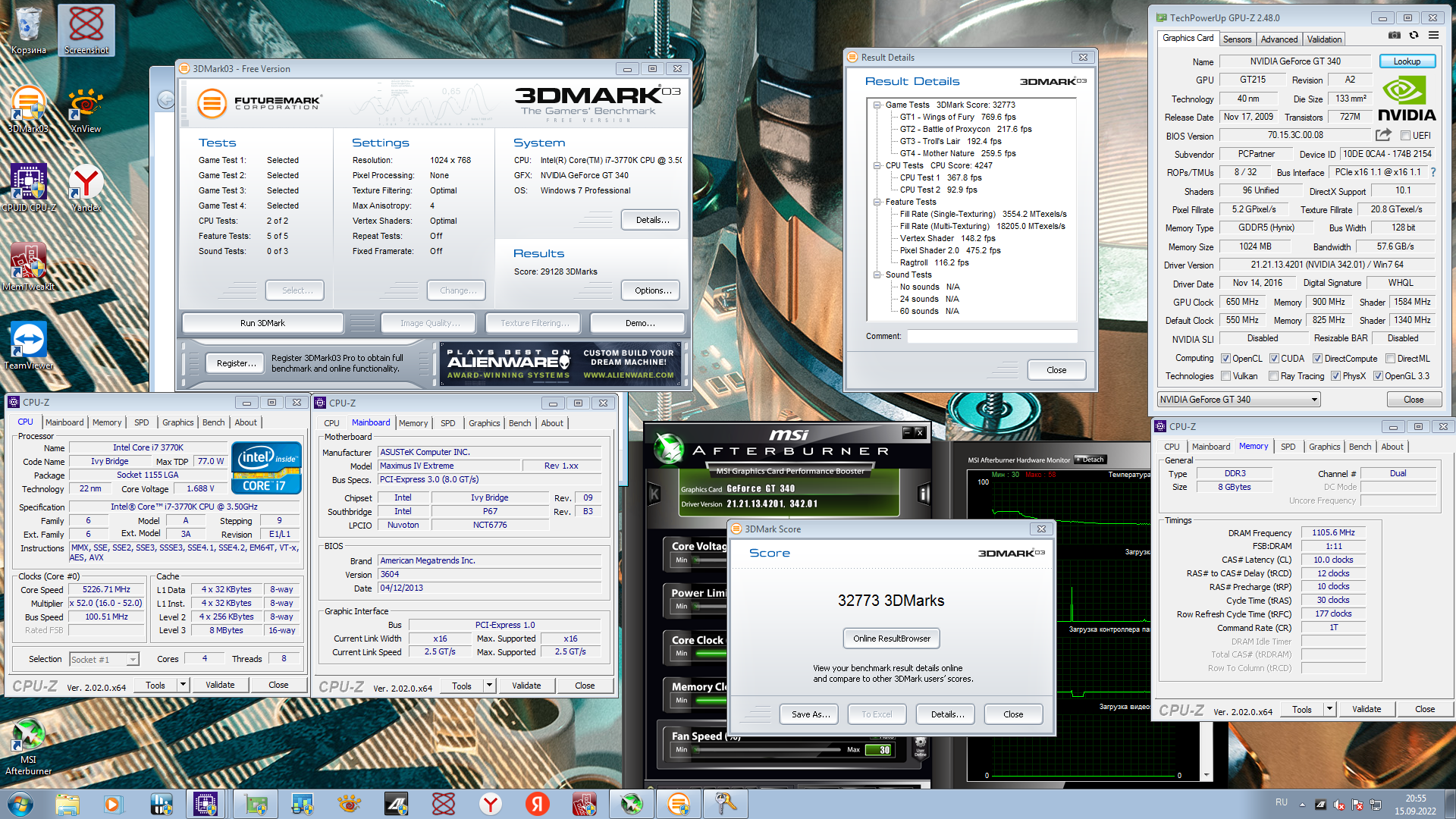
Task: Open Tools dropdown arrow in CPU-Z Memory window
Action: coord(1329,710)
